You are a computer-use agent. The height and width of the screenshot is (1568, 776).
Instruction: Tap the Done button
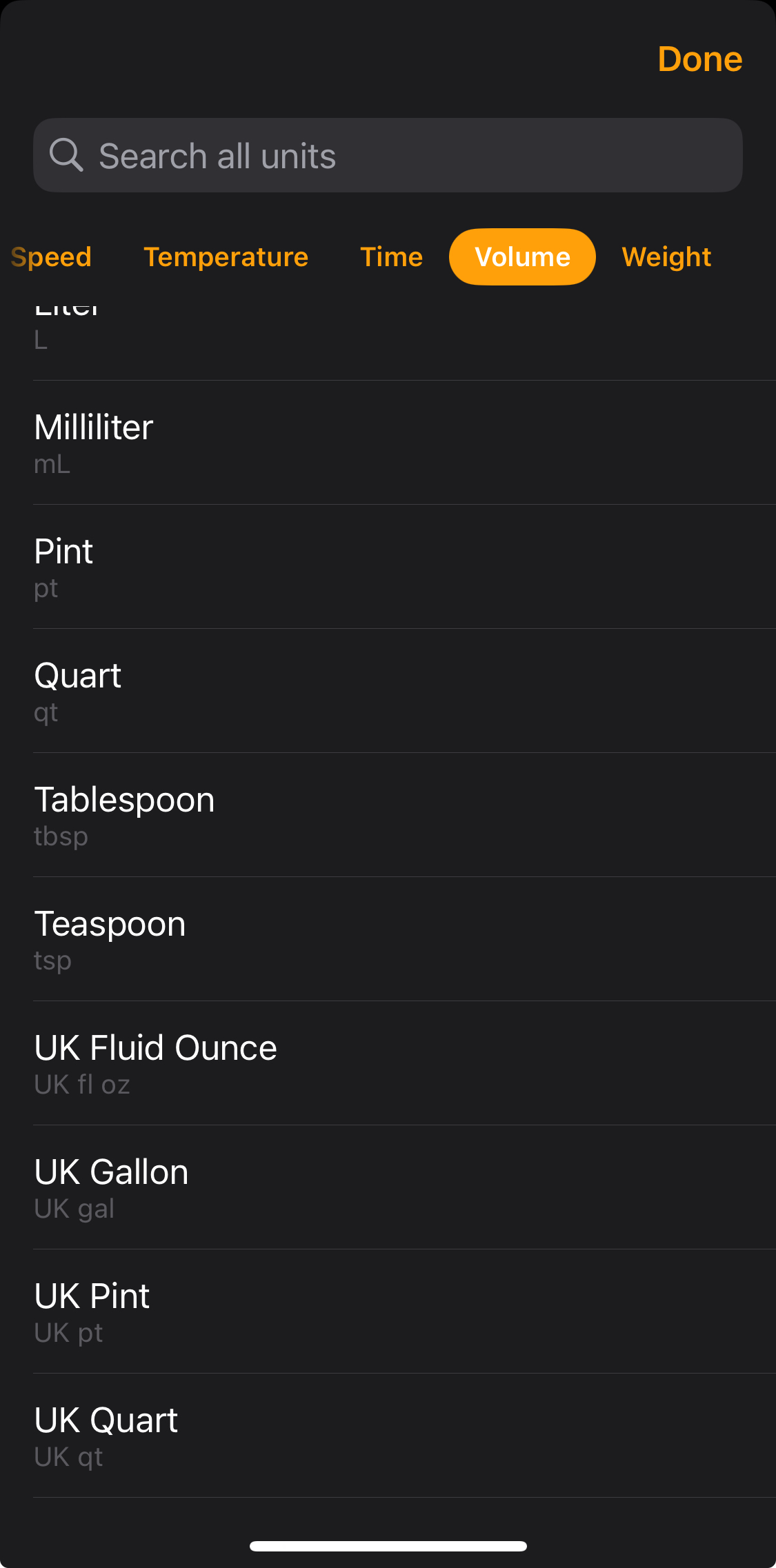699,59
